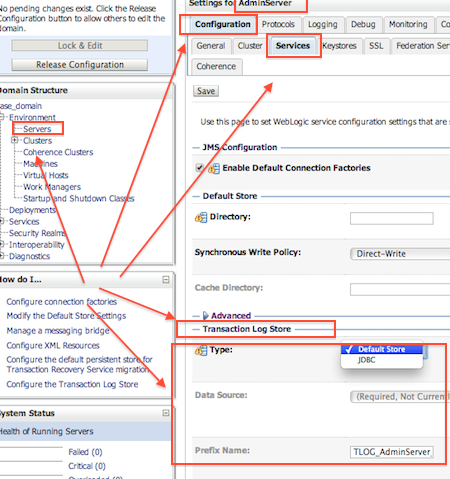Open the Data Source dropdown

coord(400,397)
